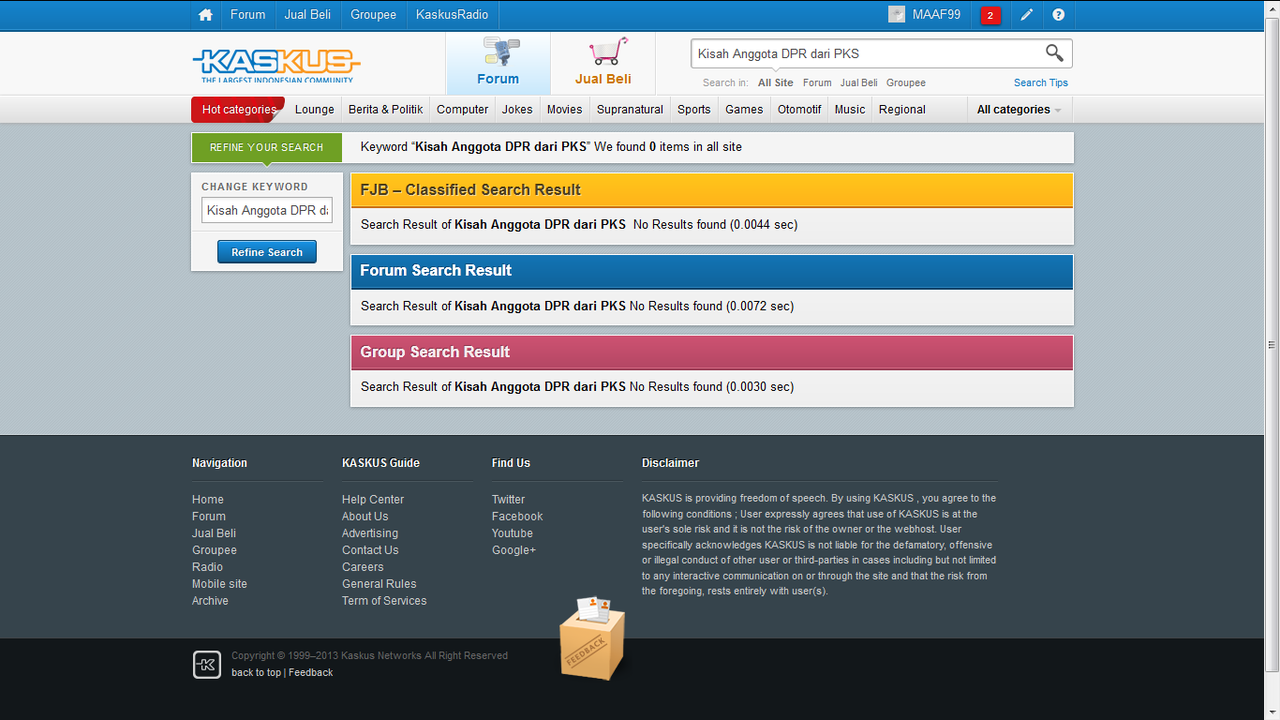Open Home link in footer Navigation
Image resolution: width=1280 pixels, height=720 pixels.
coord(208,500)
